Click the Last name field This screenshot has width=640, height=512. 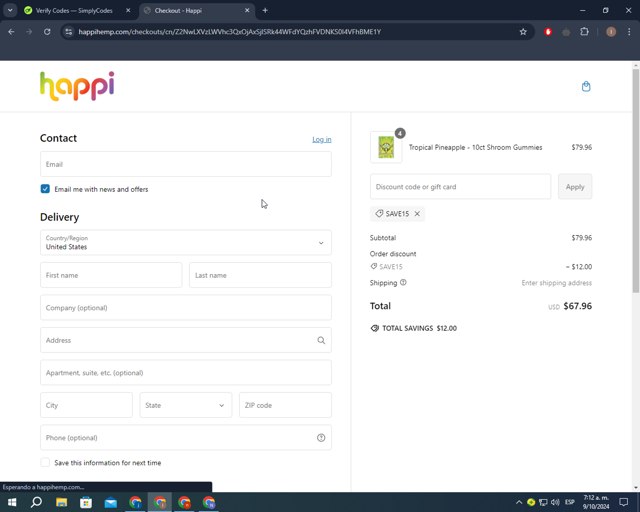point(260,275)
